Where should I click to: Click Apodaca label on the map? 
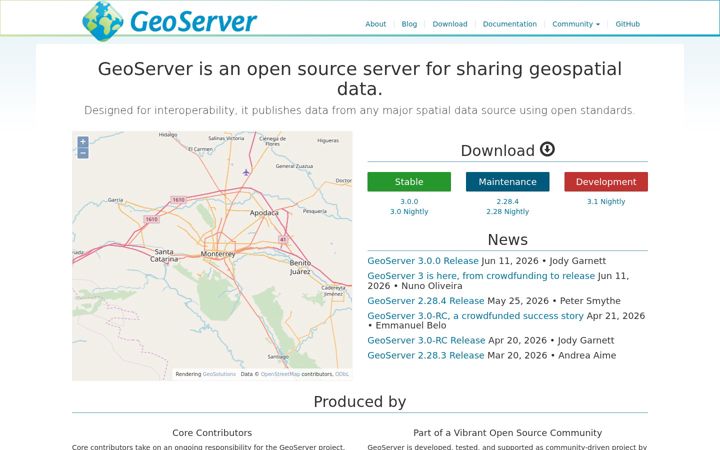(x=264, y=213)
